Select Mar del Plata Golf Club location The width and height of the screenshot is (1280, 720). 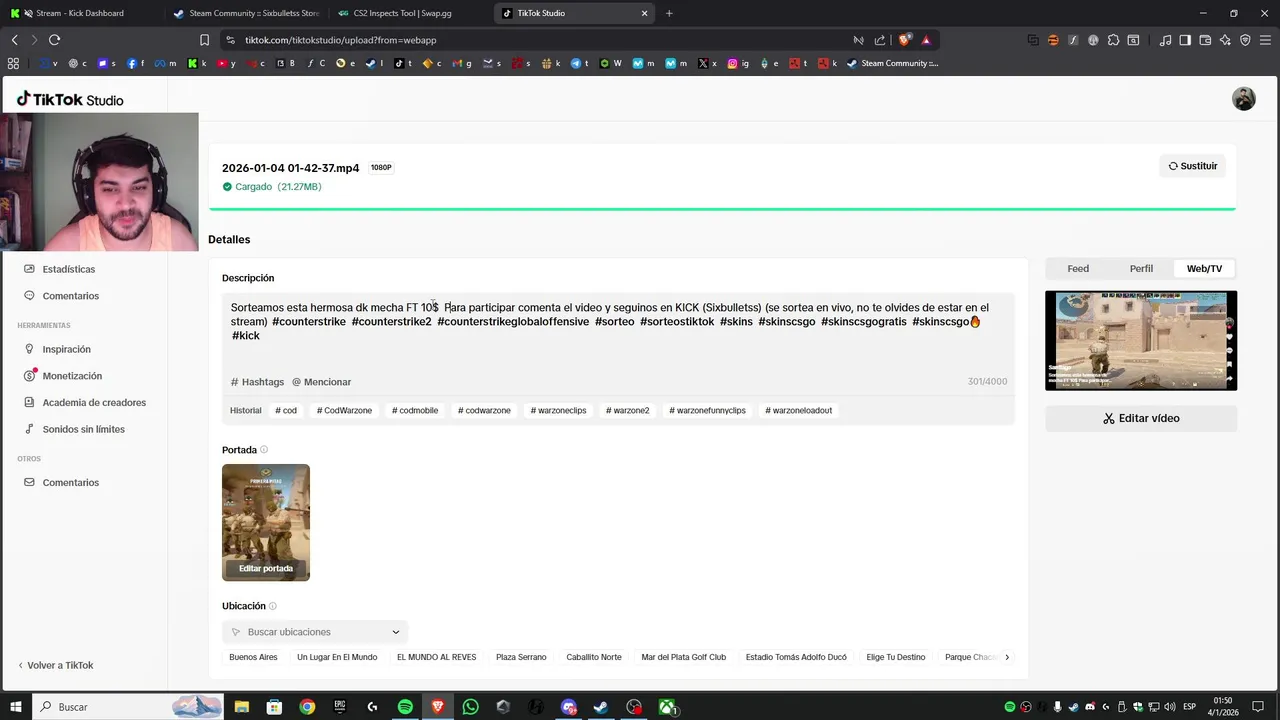684,657
